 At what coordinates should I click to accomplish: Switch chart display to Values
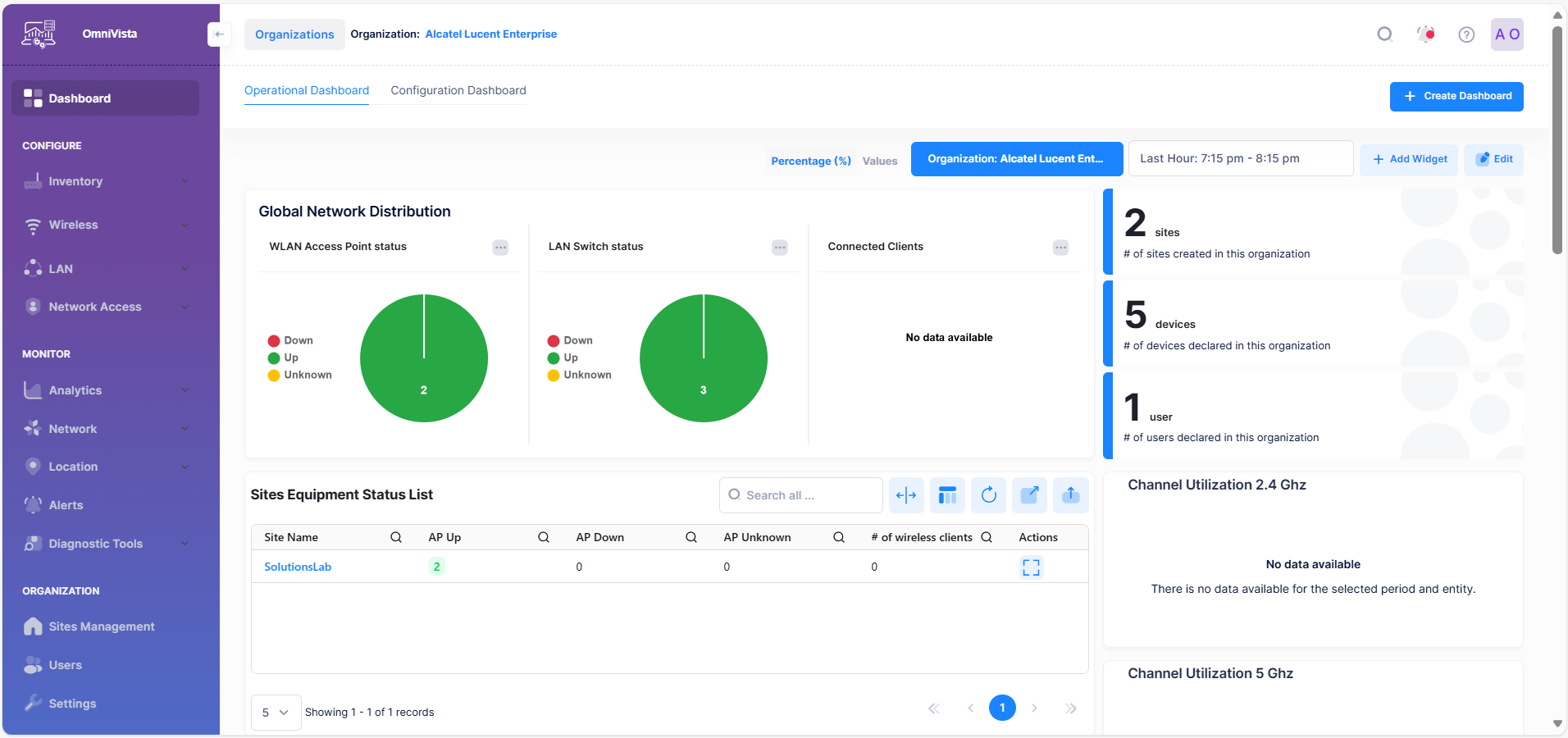point(879,161)
